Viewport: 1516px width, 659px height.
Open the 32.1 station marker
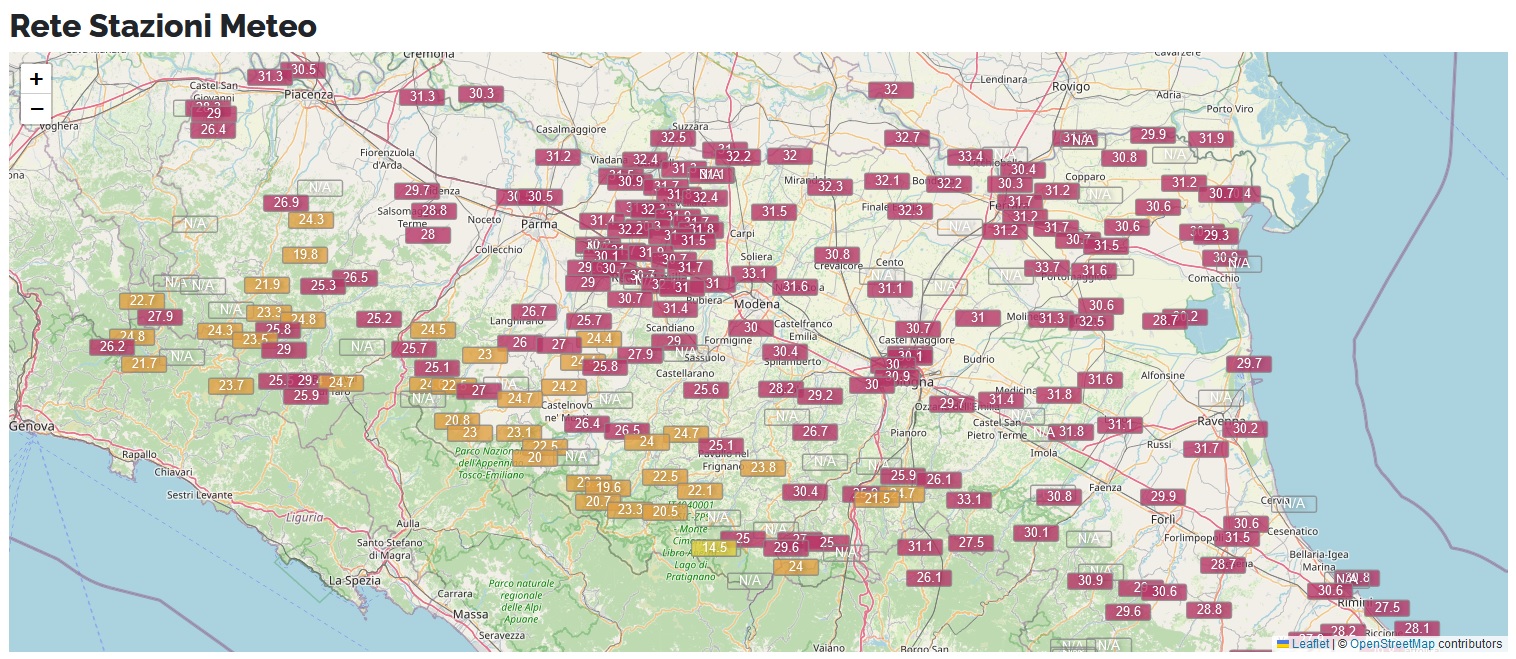[887, 181]
